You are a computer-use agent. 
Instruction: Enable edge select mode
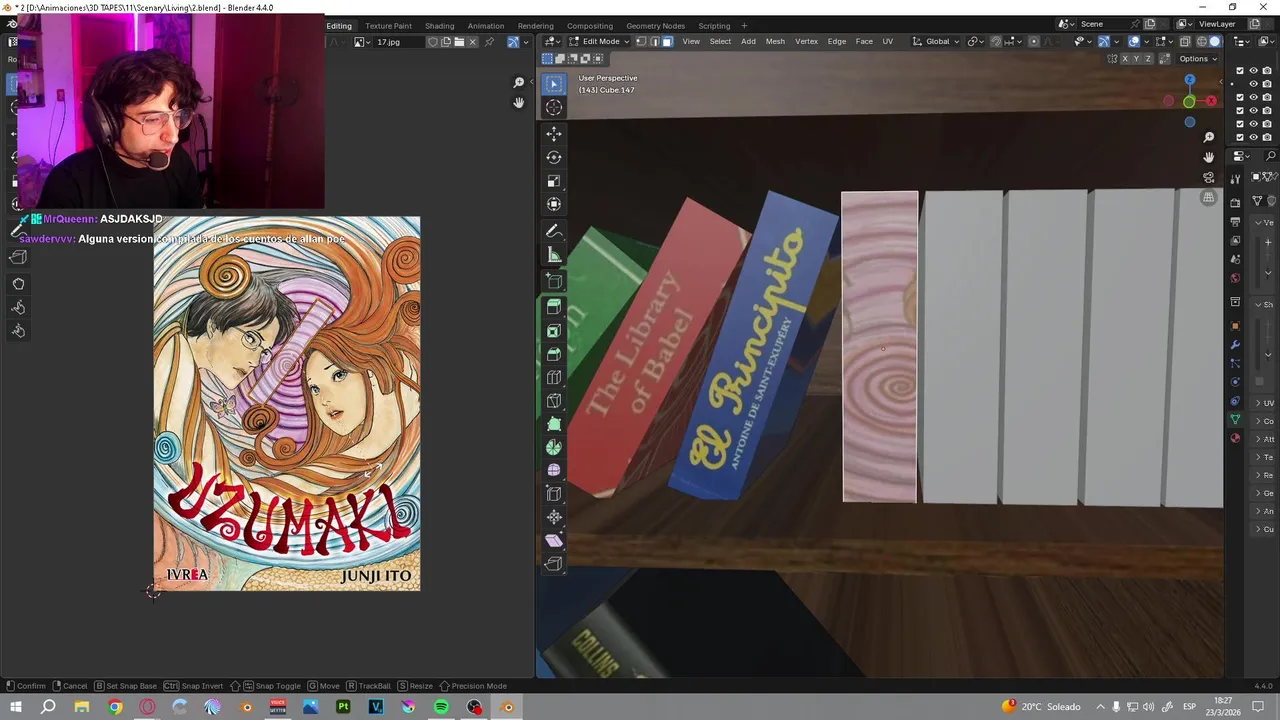[x=653, y=41]
